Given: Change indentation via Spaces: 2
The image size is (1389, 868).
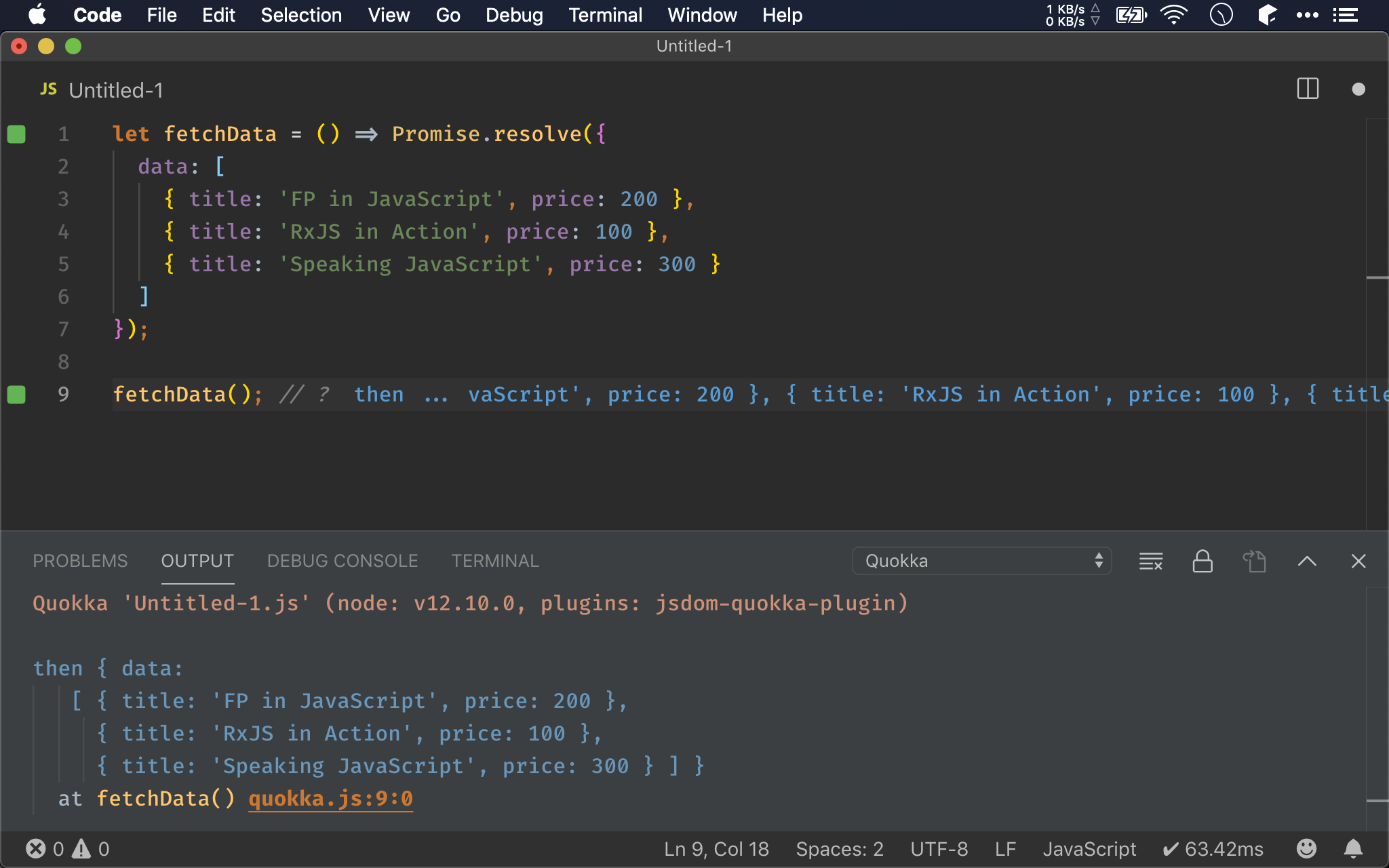Looking at the screenshot, I should pos(839,848).
